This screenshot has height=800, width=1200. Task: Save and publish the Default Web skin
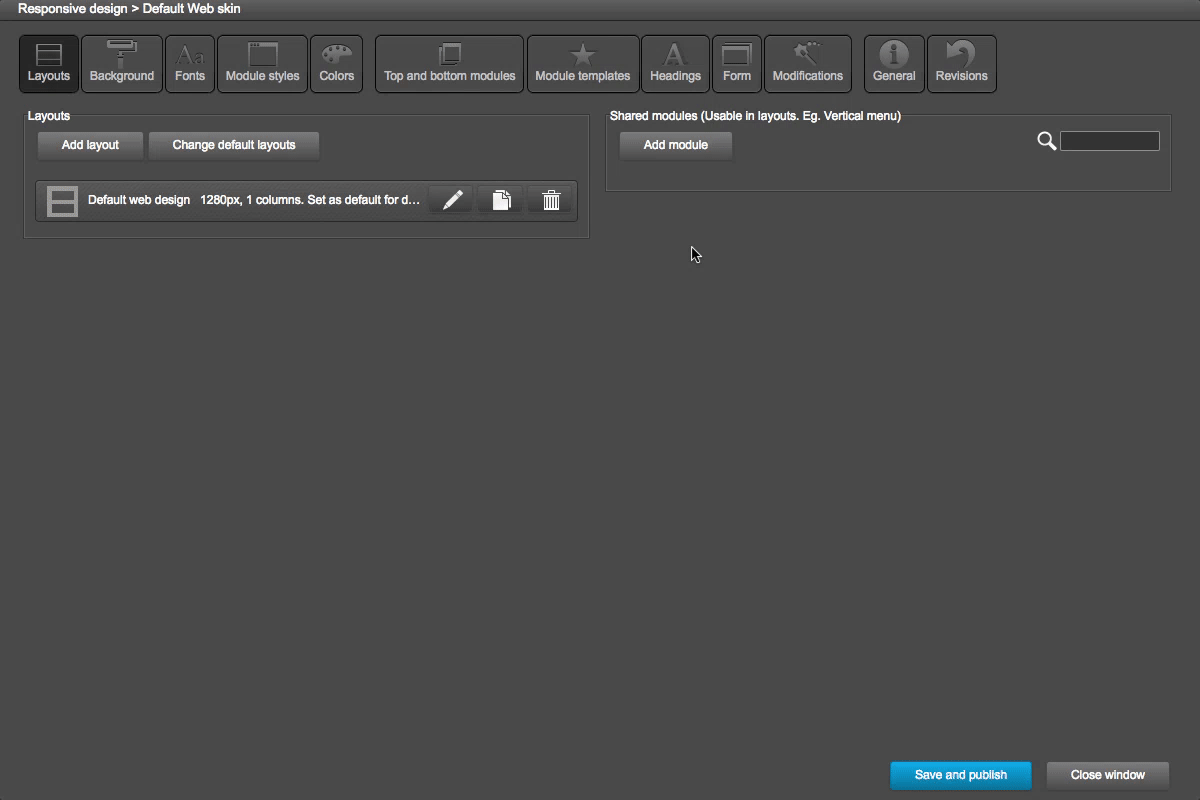[960, 775]
